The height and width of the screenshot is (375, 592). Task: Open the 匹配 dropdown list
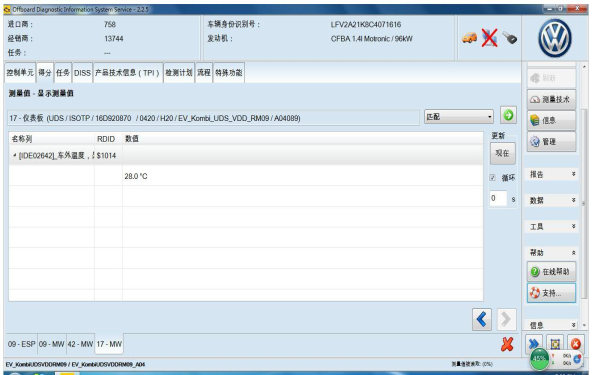click(x=459, y=117)
